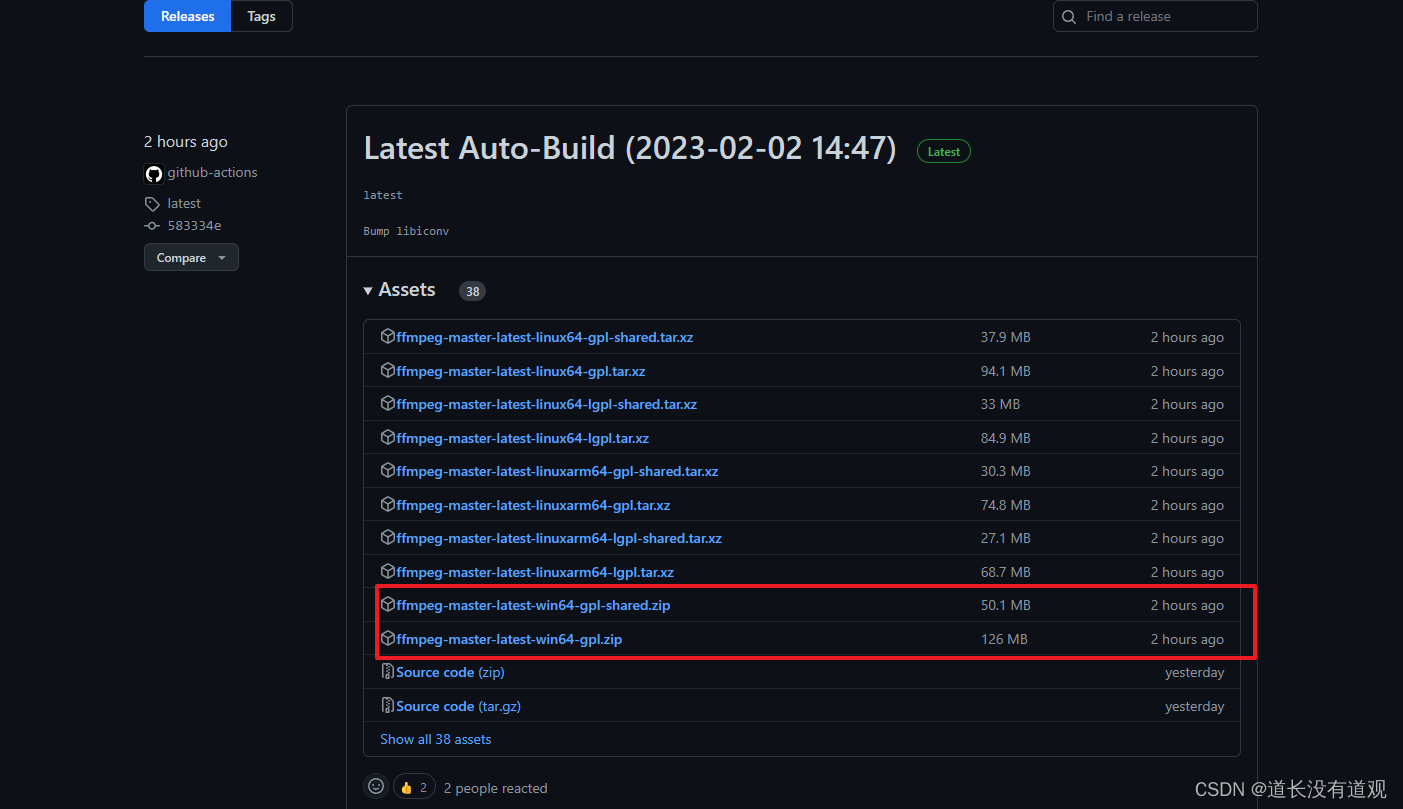Open commit 583334e
1403x809 pixels.
pos(194,226)
